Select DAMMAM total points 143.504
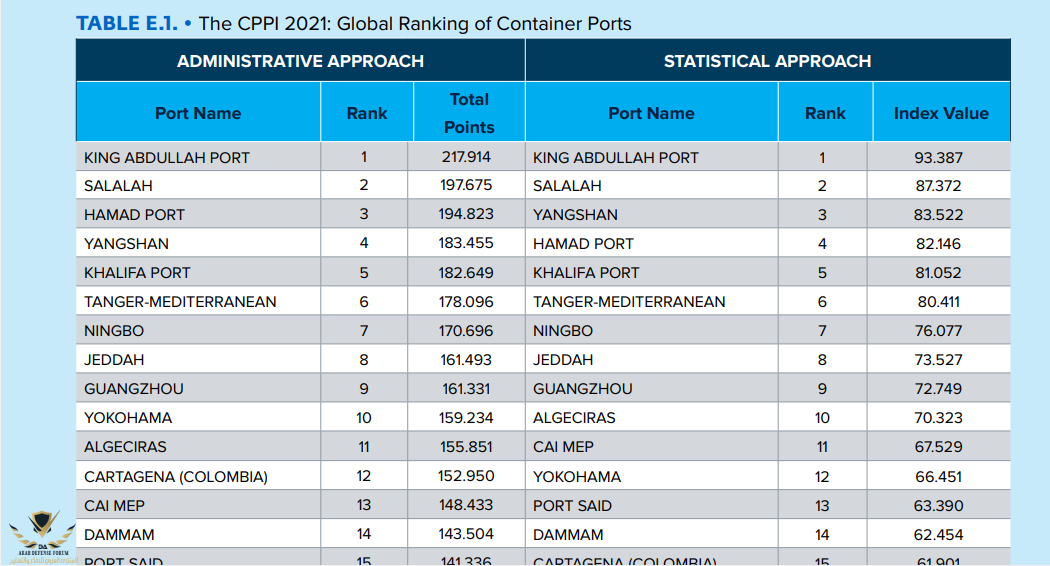1050x566 pixels. coord(466,535)
